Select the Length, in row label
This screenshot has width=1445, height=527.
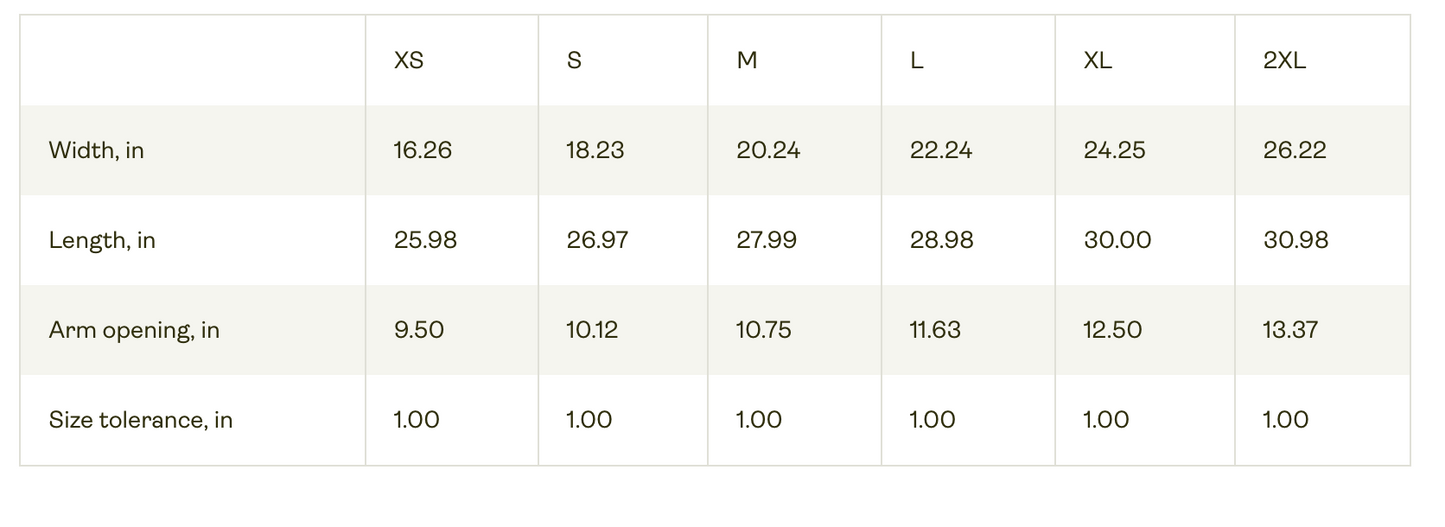102,240
